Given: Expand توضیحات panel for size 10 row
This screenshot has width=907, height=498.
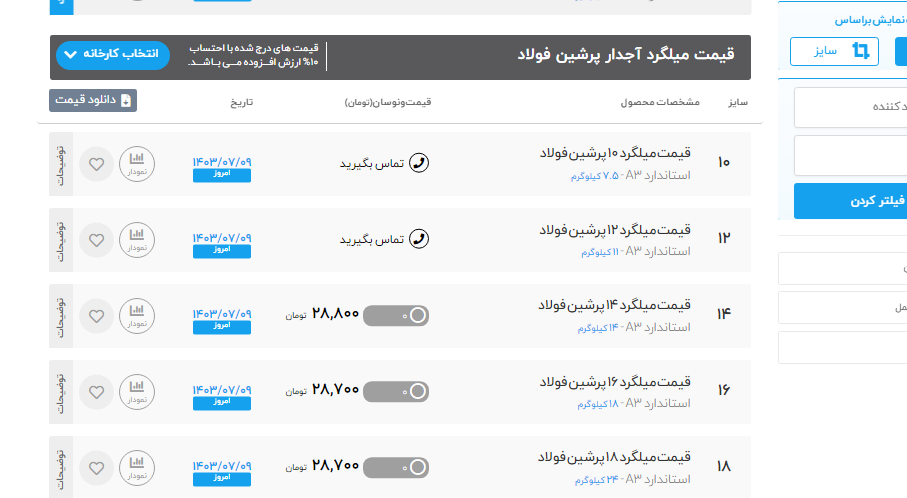Looking at the screenshot, I should pos(60,163).
